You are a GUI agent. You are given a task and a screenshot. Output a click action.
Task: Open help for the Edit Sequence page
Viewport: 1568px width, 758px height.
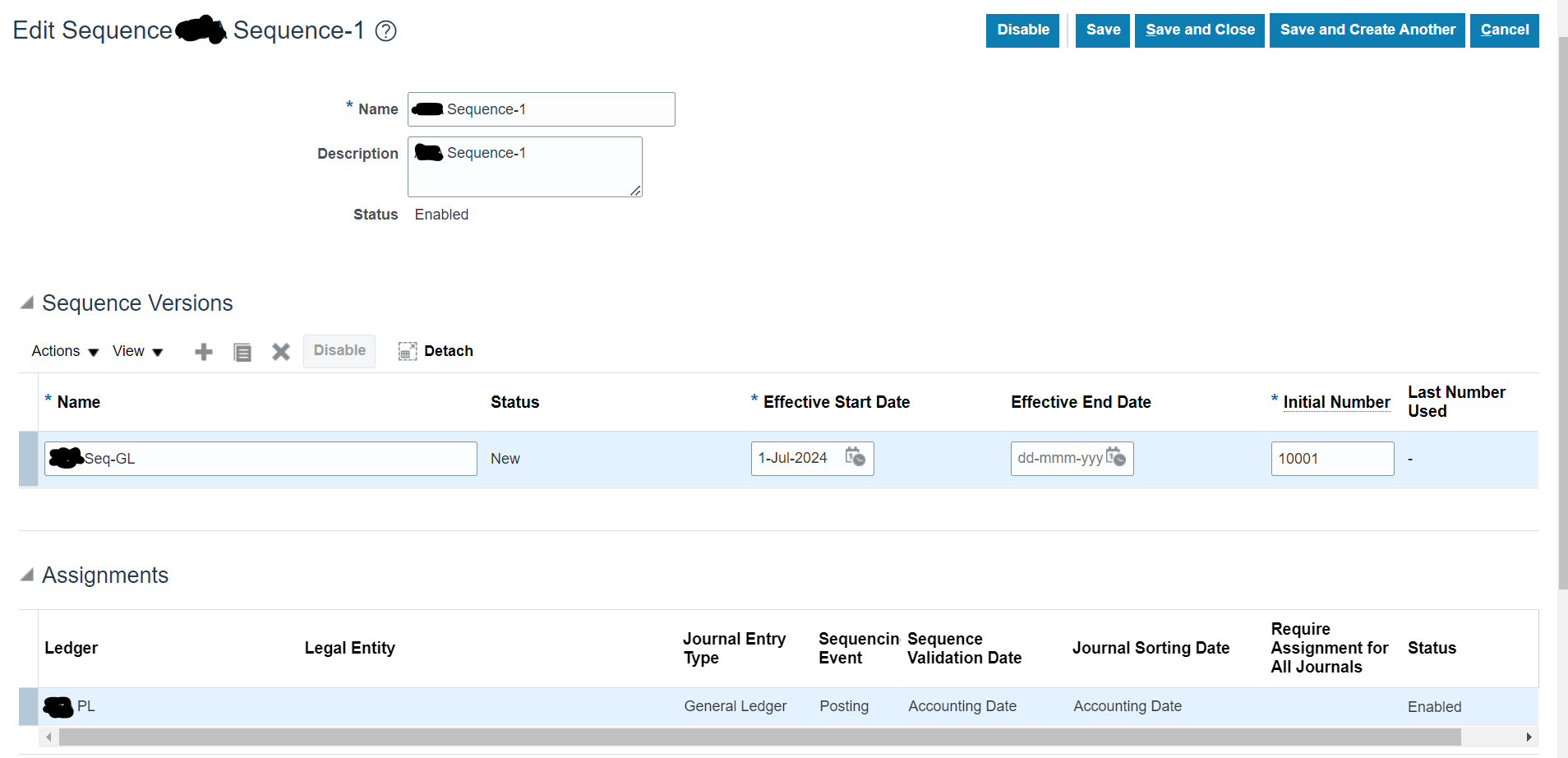point(385,30)
